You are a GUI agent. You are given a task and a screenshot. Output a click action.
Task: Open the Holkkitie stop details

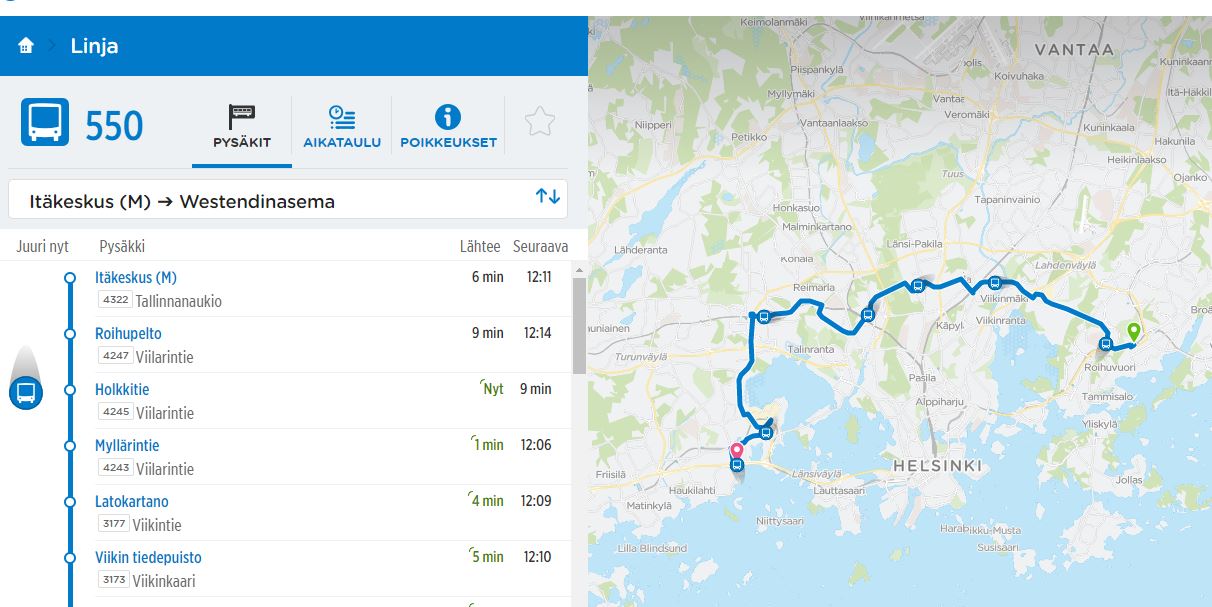[x=122, y=389]
